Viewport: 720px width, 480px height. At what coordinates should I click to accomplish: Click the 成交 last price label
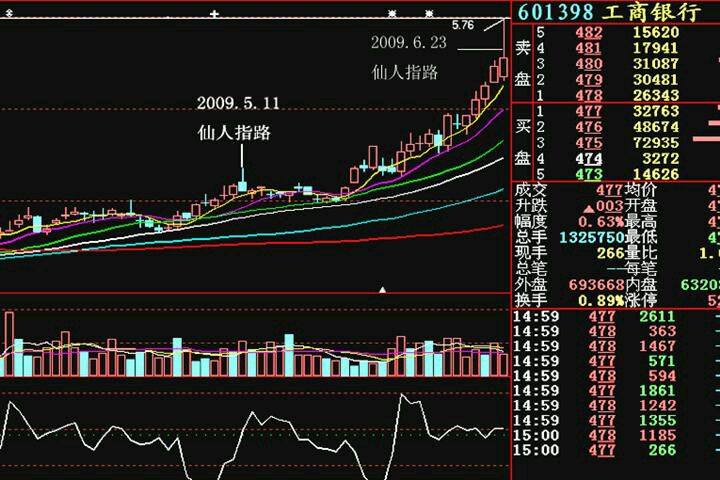(x=530, y=190)
